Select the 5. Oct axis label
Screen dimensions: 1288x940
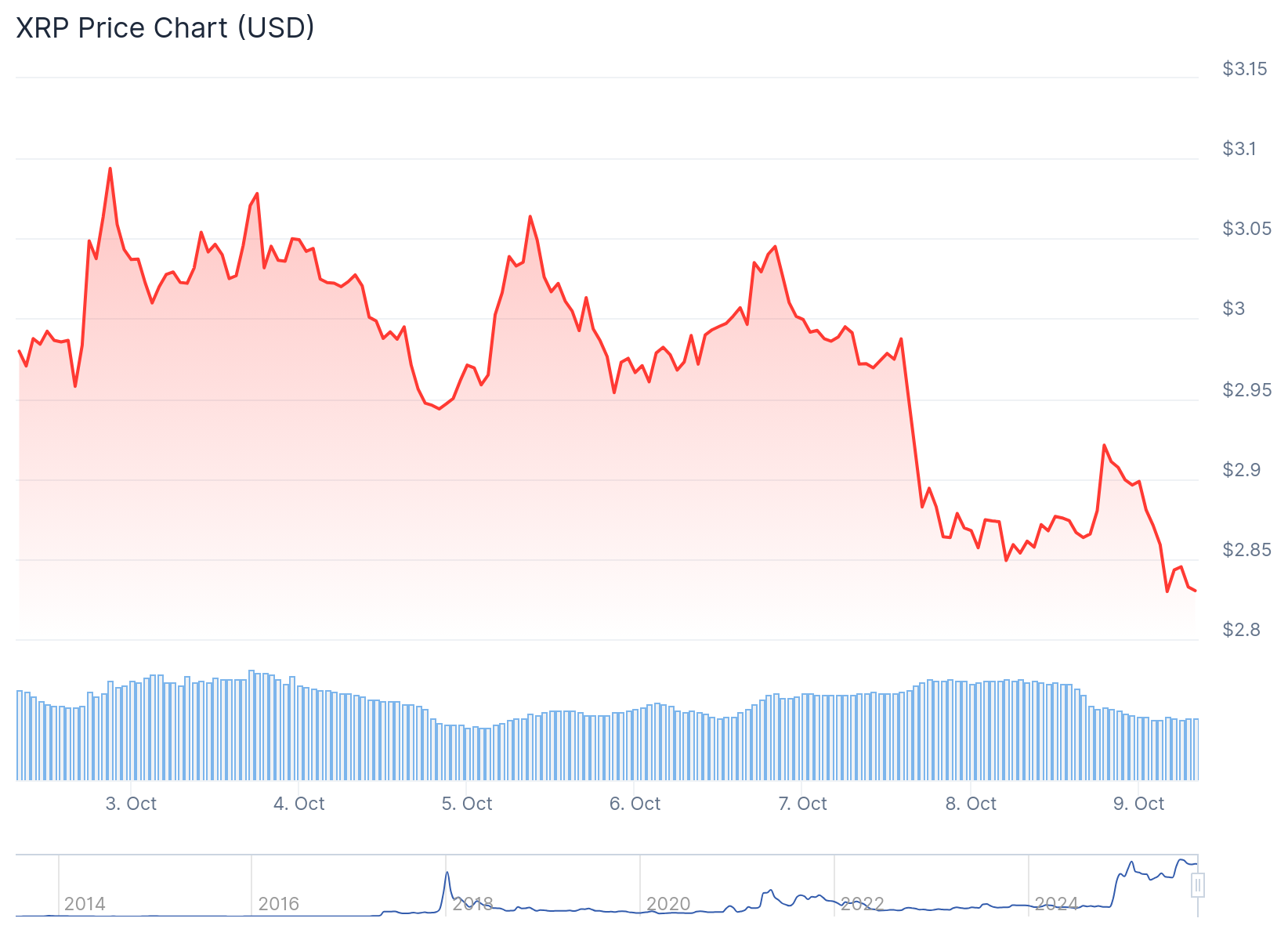coord(467,804)
